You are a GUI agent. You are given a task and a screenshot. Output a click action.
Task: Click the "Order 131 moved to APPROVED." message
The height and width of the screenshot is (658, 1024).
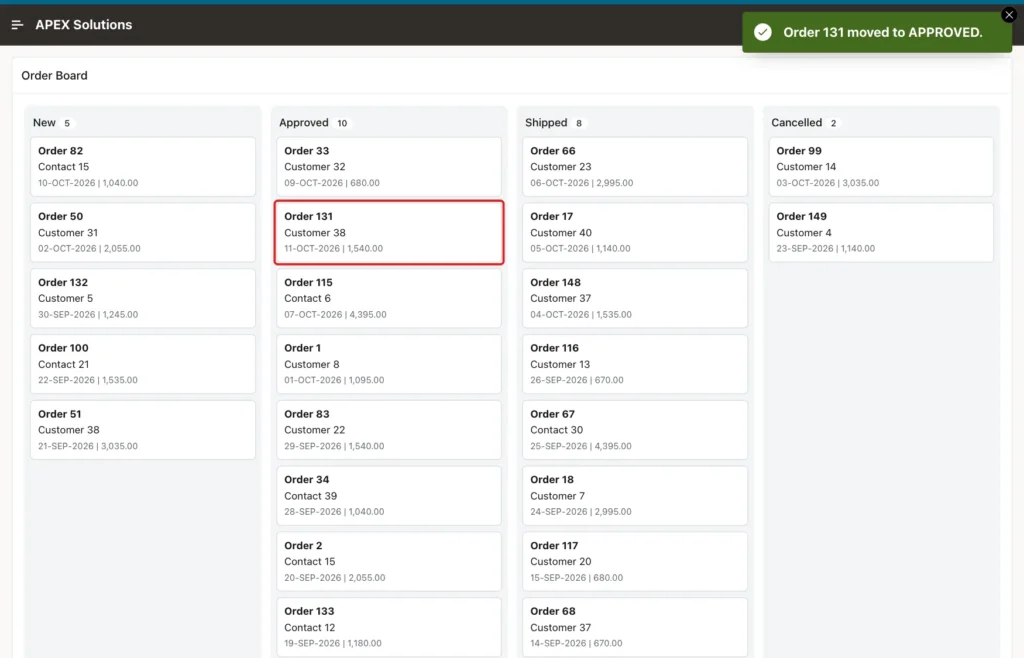pyautogui.click(x=883, y=32)
